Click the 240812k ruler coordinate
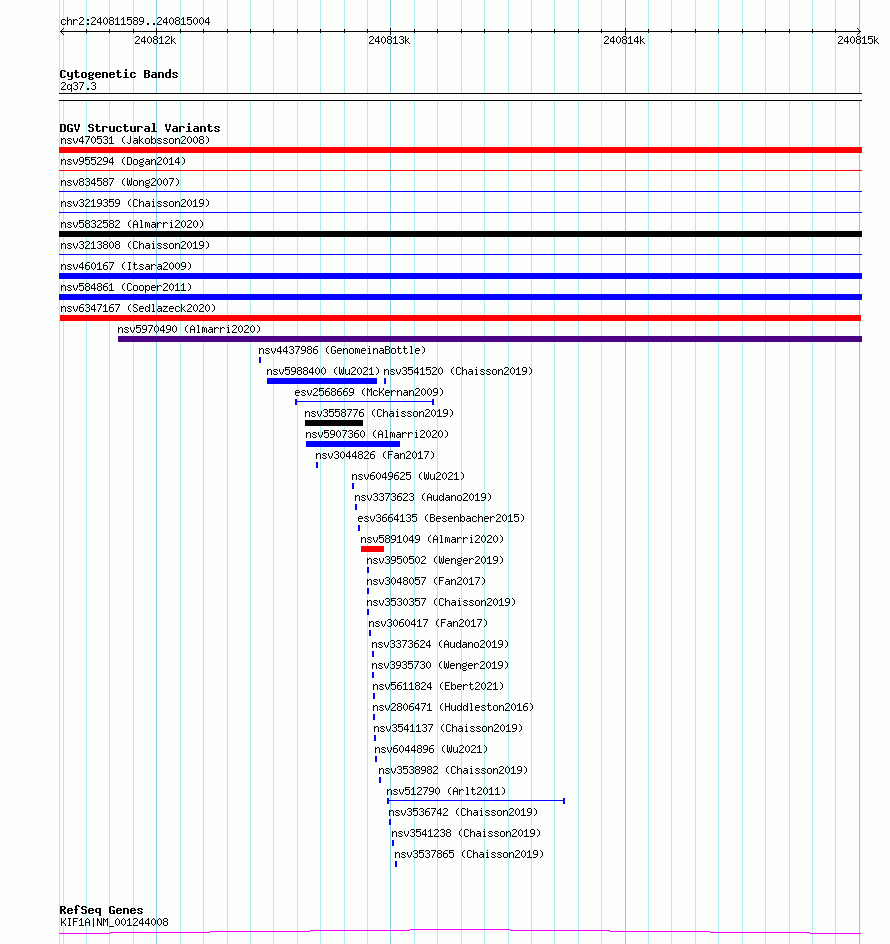 tap(155, 40)
